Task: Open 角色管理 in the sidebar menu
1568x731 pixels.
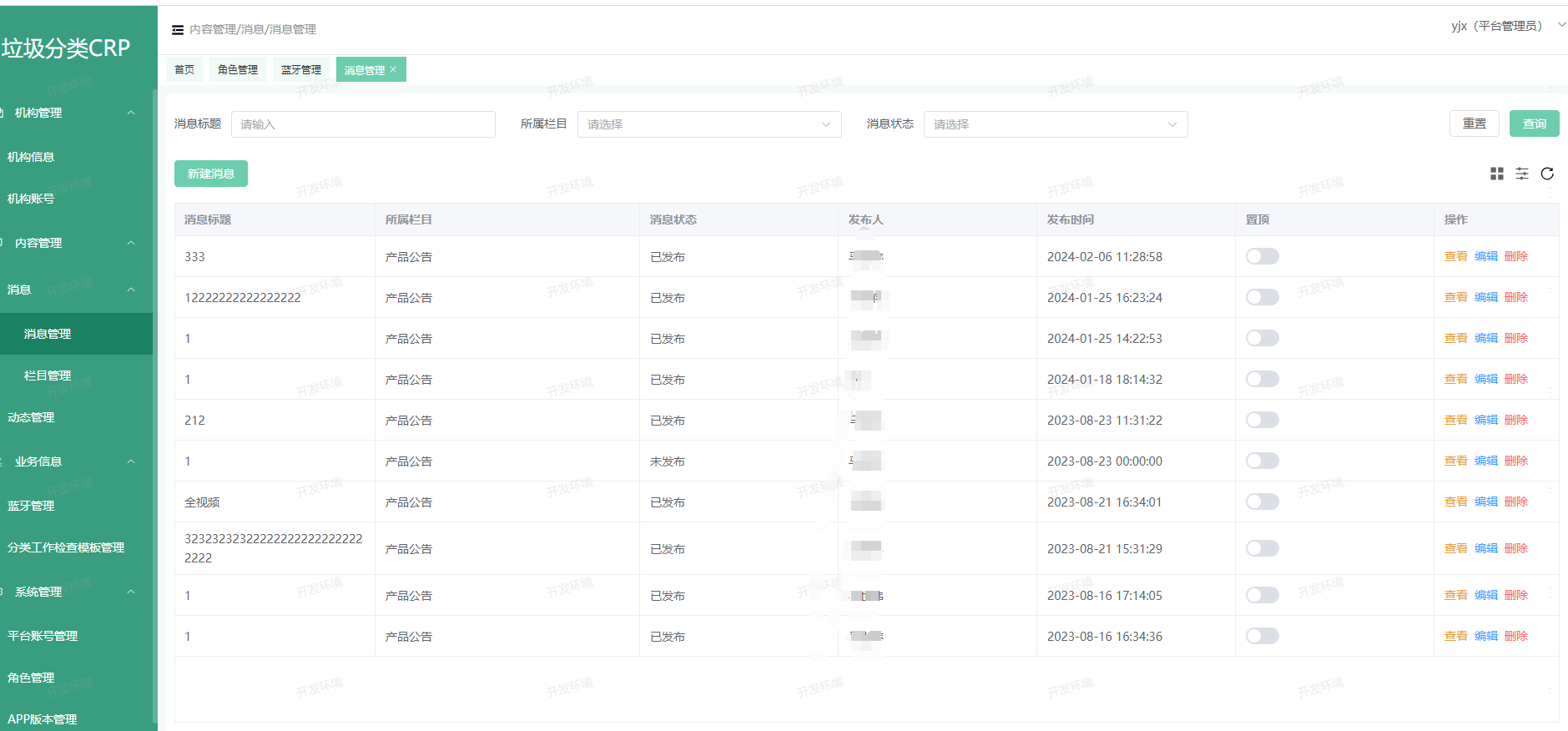Action: coord(31,678)
